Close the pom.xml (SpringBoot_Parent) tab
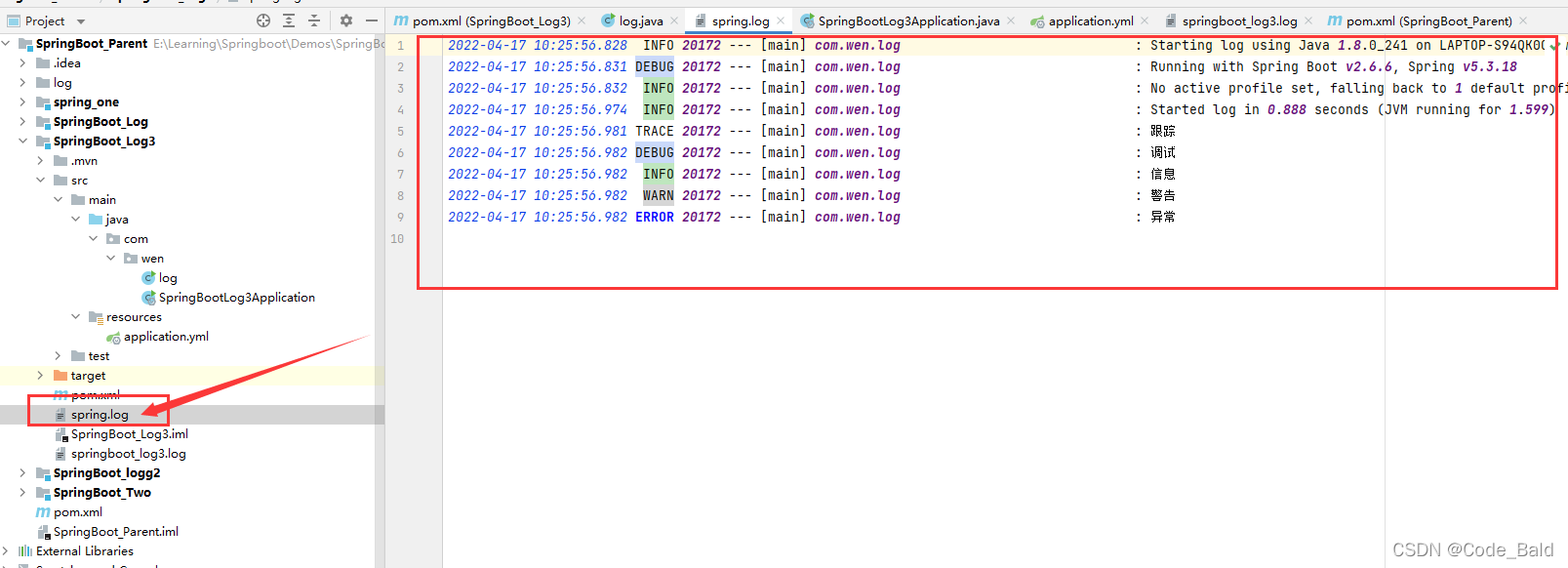Image resolution: width=1568 pixels, height=568 pixels. 1523,20
